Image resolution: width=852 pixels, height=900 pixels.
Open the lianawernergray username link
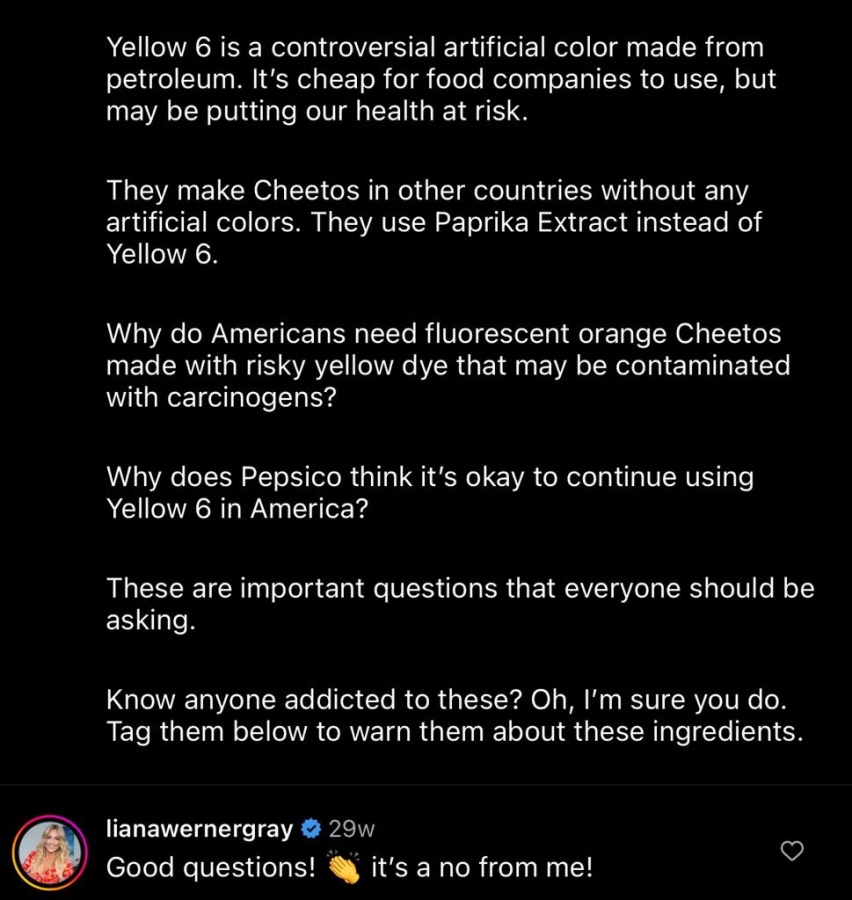[199, 828]
